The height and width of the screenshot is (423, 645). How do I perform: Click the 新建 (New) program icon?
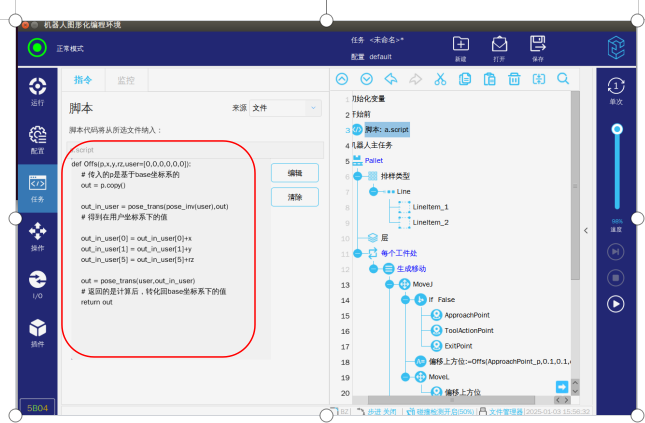pos(460,47)
